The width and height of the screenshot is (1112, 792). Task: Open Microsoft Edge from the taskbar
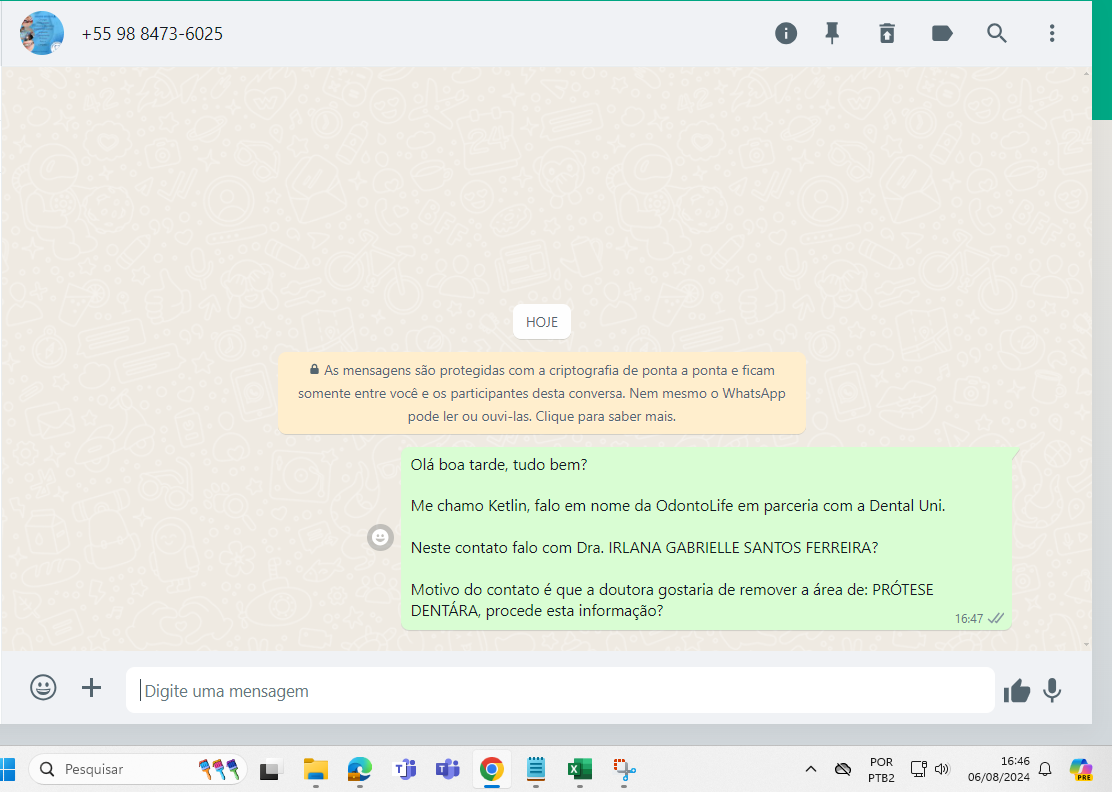coord(360,769)
